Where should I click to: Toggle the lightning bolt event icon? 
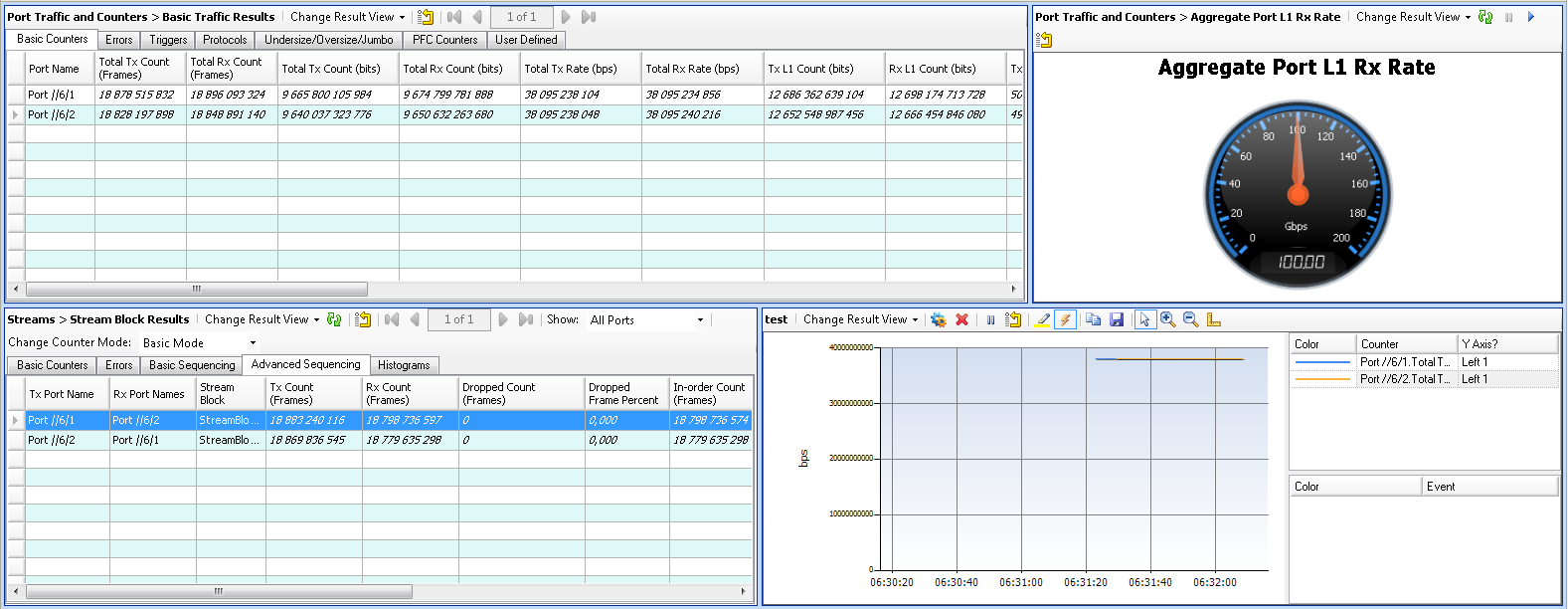coord(1065,319)
